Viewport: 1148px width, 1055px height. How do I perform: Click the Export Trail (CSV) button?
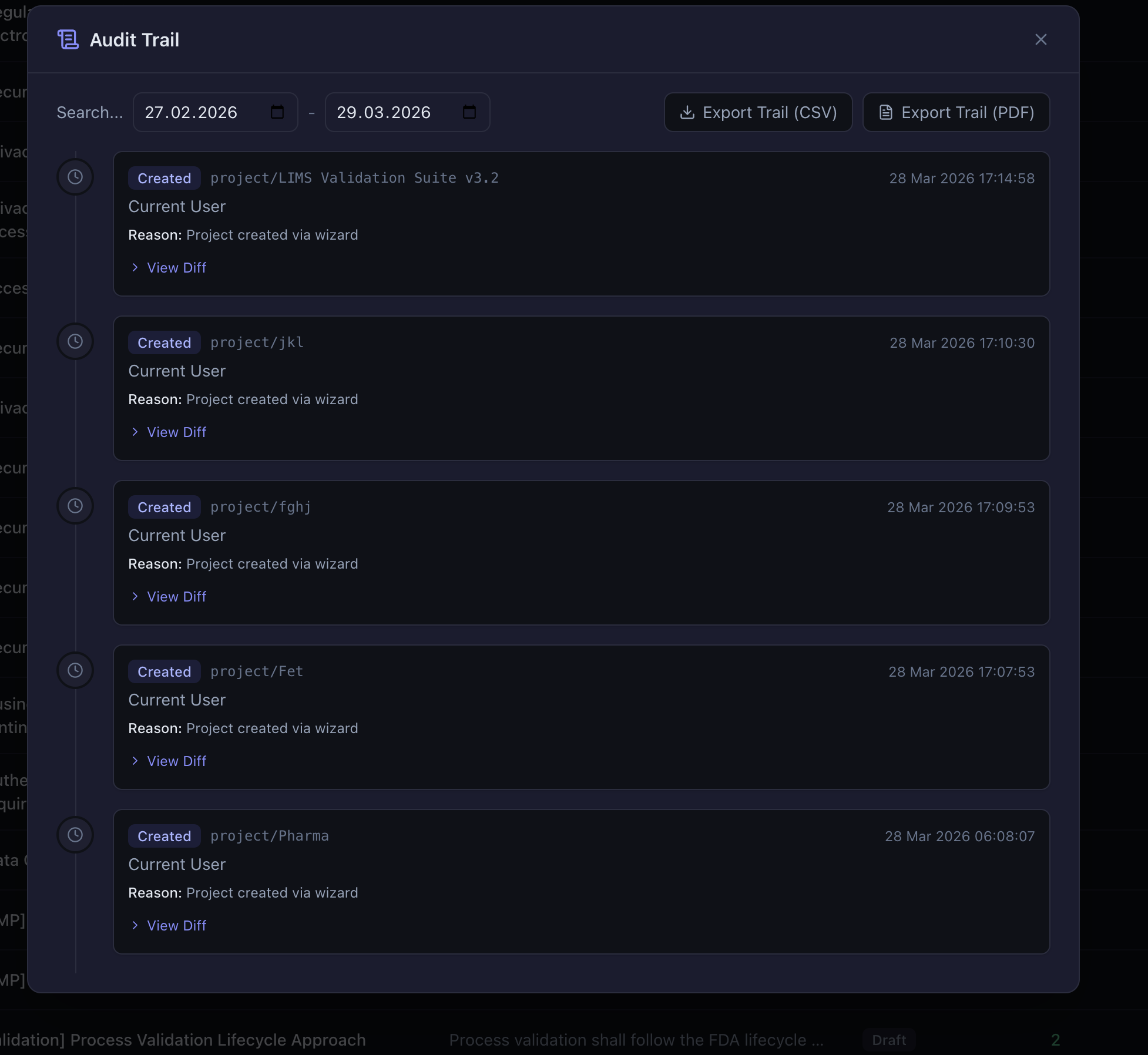[757, 112]
